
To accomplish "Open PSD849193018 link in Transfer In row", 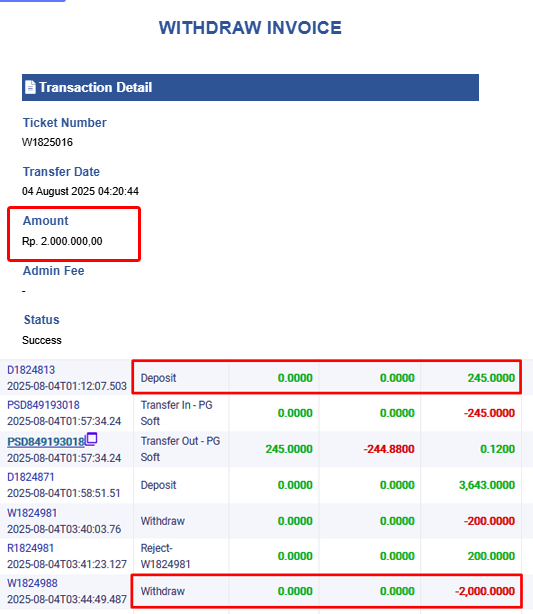I will click(x=43, y=405).
